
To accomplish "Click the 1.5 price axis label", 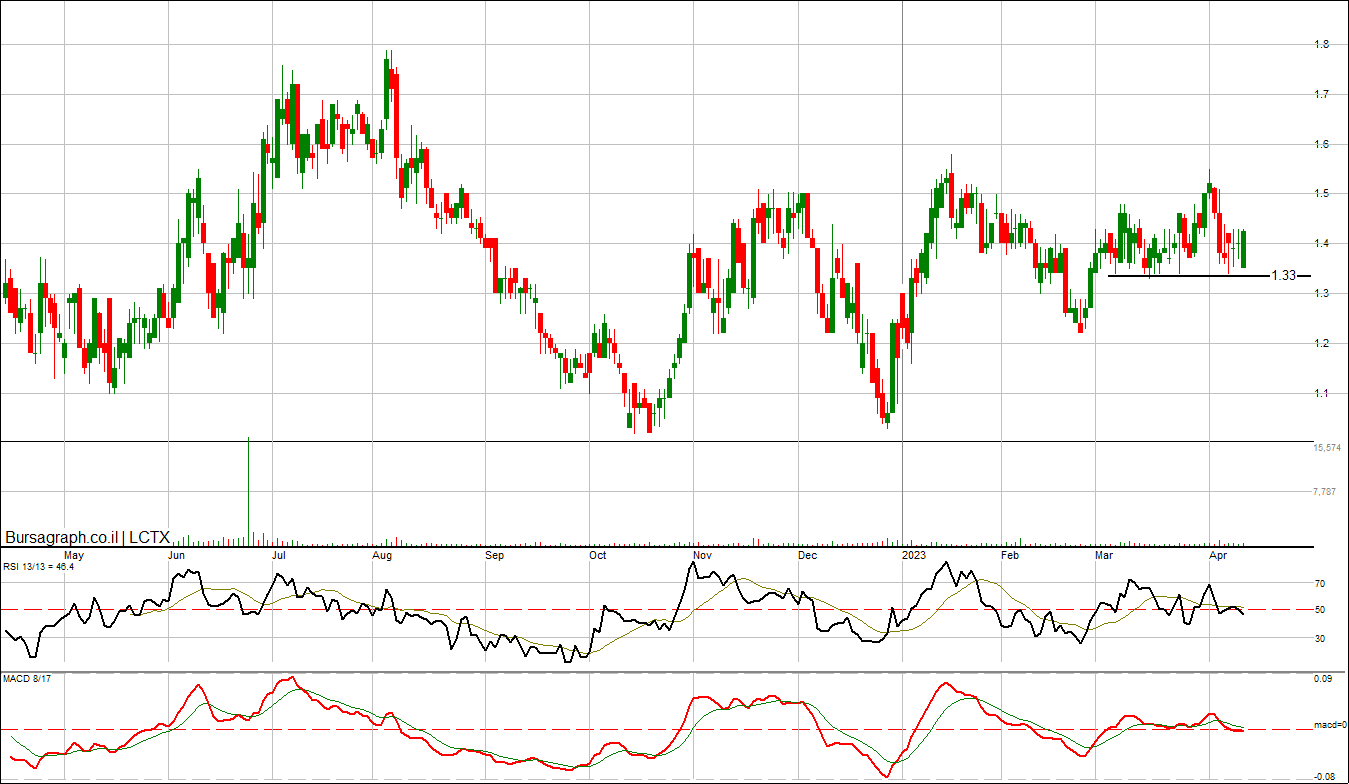I will (1321, 194).
